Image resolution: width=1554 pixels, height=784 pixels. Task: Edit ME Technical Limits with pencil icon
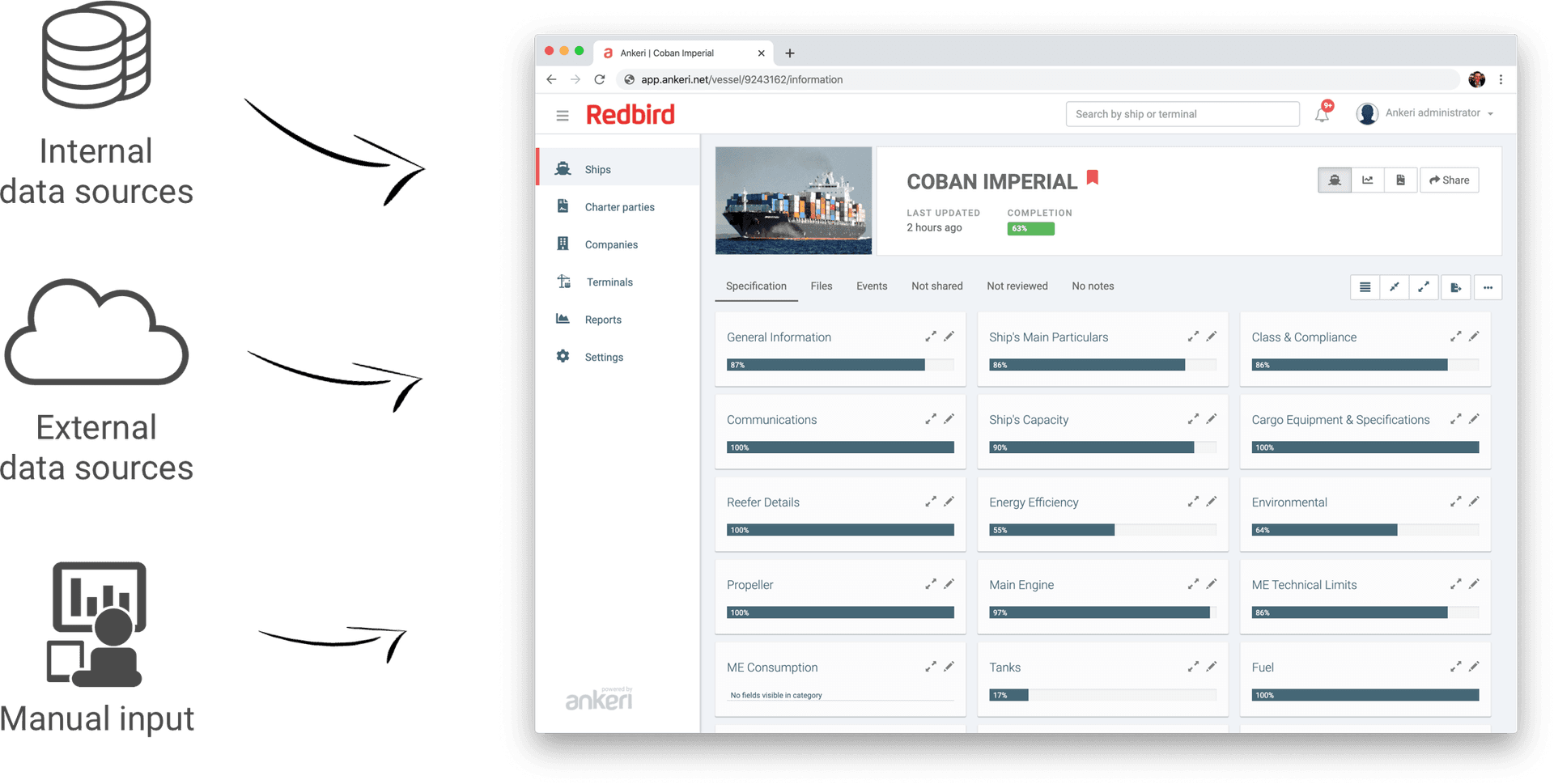[1474, 584]
